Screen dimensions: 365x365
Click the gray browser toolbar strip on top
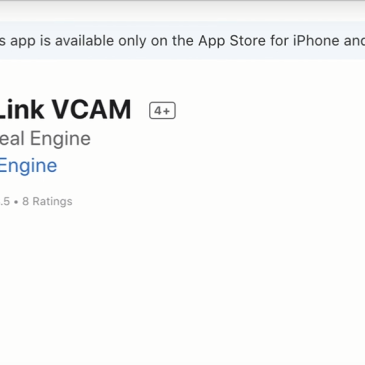(x=182, y=11)
